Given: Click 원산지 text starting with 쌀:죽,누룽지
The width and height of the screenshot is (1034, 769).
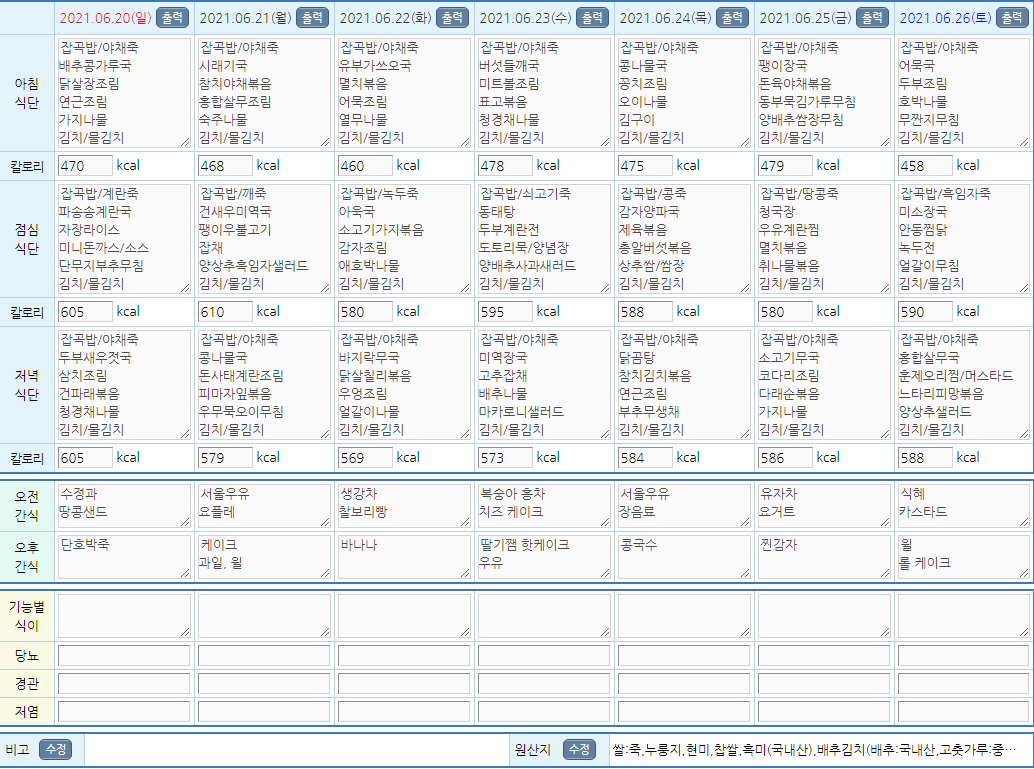Looking at the screenshot, I should pyautogui.click(x=814, y=750).
